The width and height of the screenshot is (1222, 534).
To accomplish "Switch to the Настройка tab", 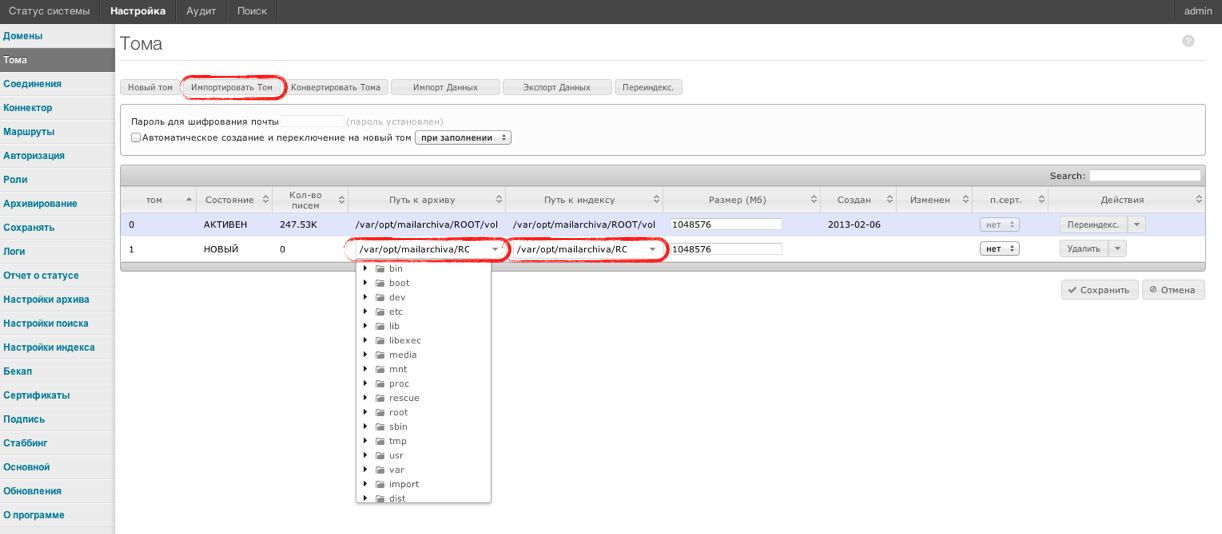I will (x=138, y=11).
